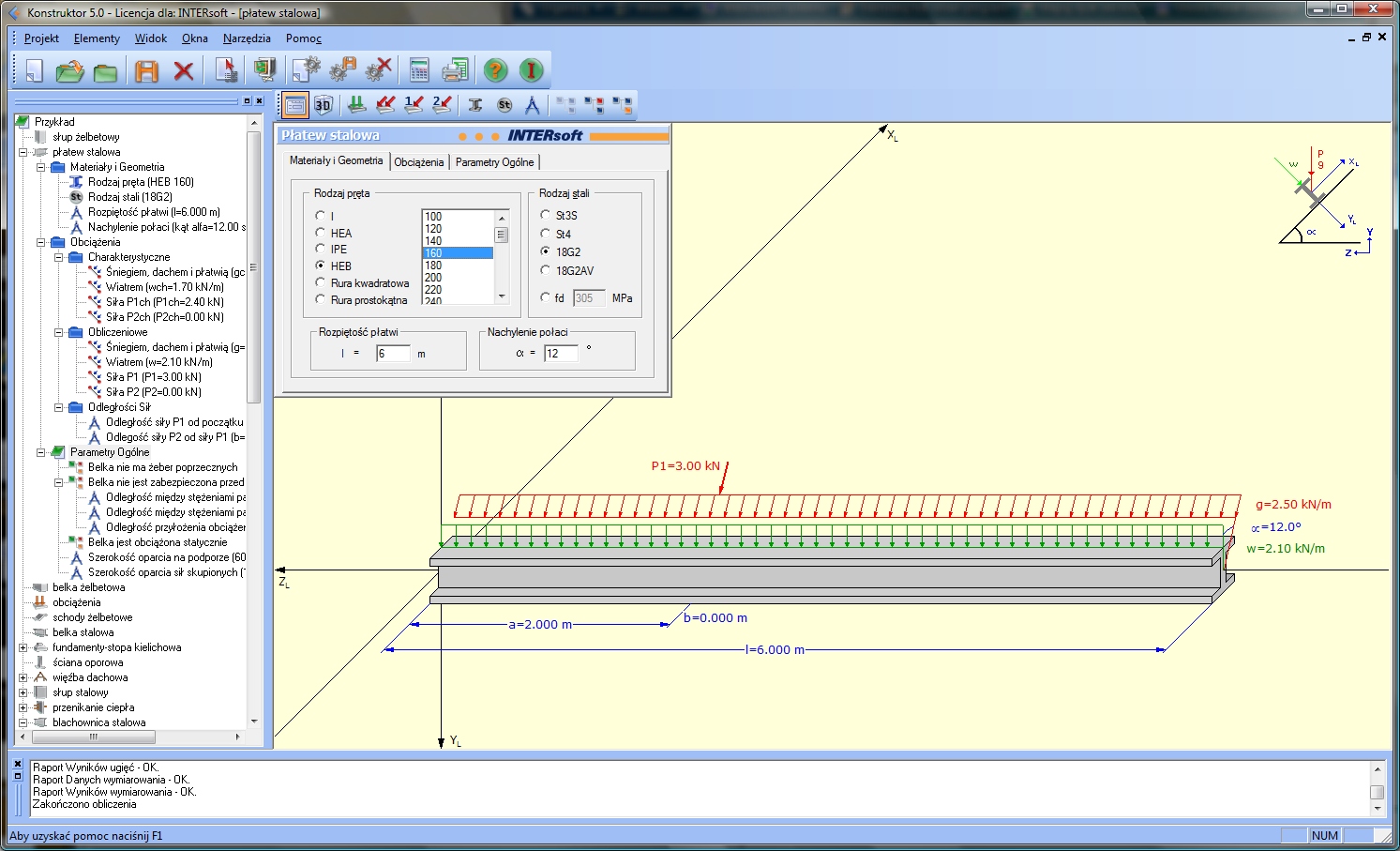This screenshot has height=851, width=1400.
Task: Select Rodzaj stali (18G2) tree item
Action: [x=130, y=197]
